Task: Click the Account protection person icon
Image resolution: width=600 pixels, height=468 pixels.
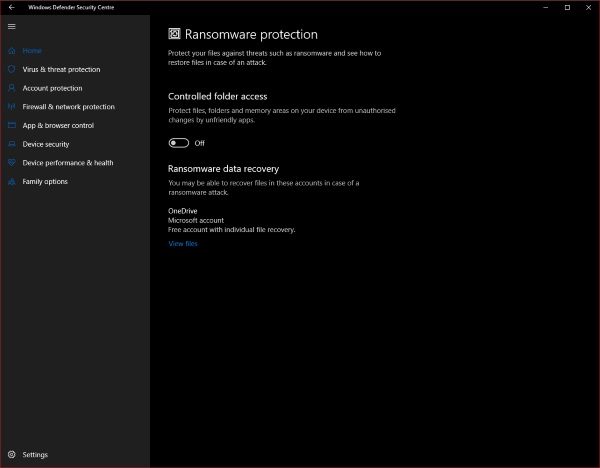Action: click(11, 88)
